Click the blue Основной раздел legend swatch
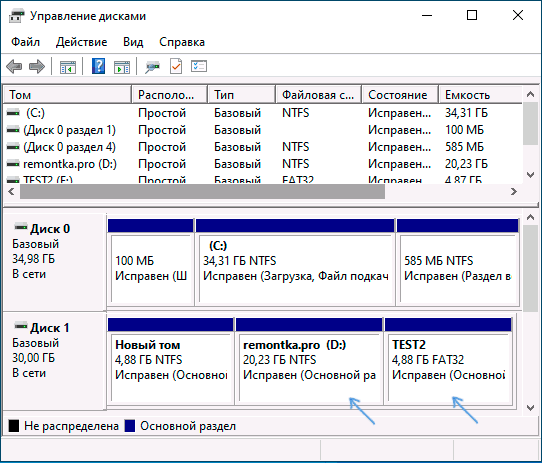The width and height of the screenshot is (542, 463). (130, 426)
